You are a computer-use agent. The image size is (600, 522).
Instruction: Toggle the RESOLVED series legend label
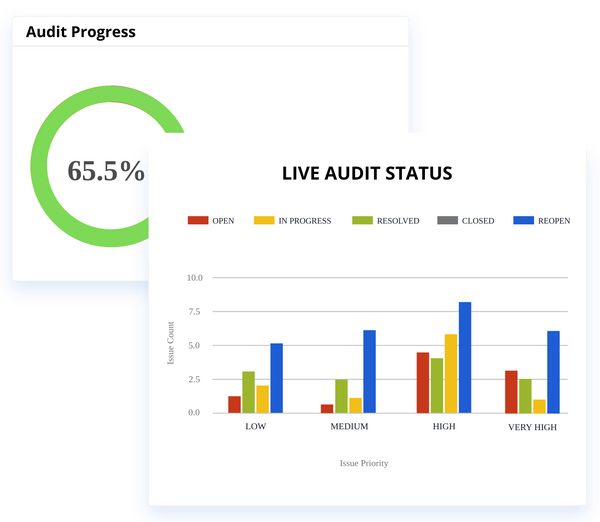(x=399, y=221)
